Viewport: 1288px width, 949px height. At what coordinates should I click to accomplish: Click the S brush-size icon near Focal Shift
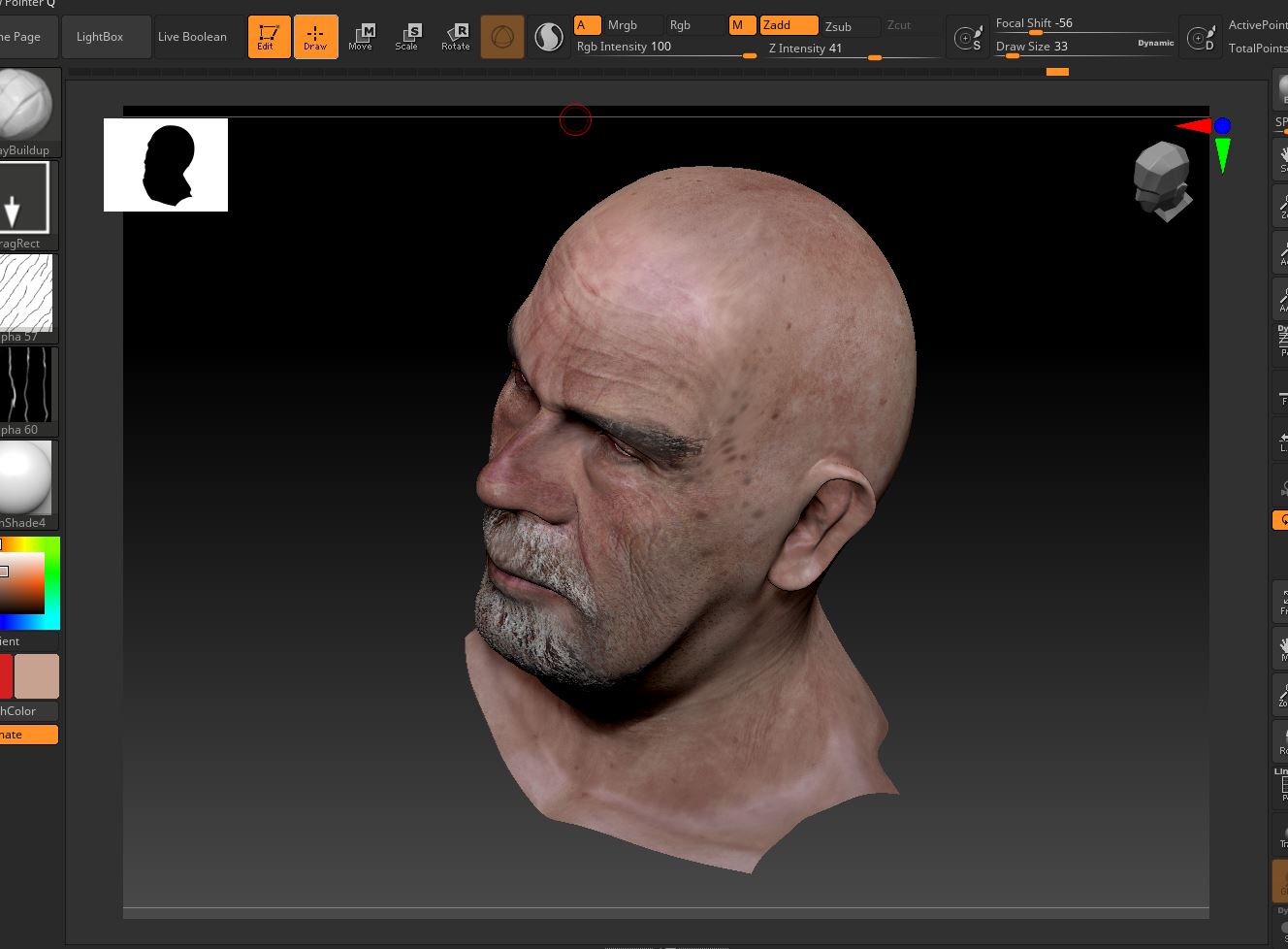[x=968, y=38]
